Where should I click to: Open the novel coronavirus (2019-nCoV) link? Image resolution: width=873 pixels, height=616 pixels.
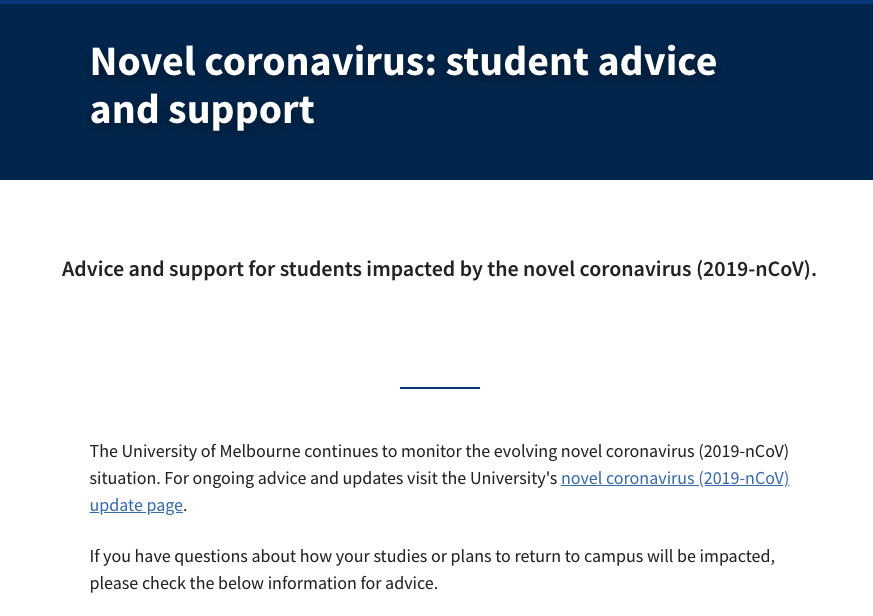pos(675,478)
